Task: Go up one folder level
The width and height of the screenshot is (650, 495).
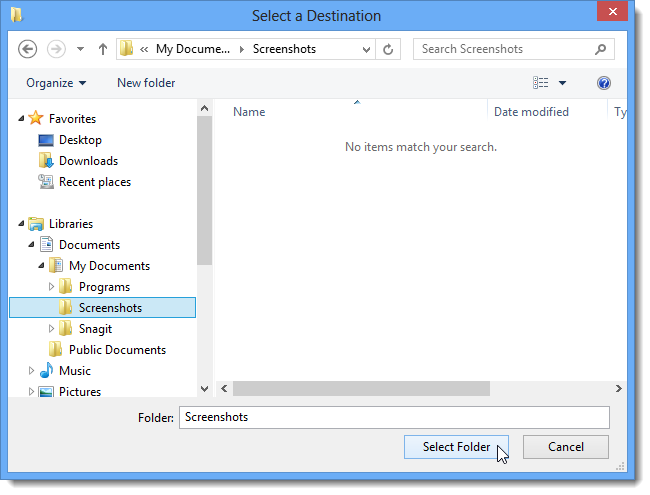Action: 103,49
